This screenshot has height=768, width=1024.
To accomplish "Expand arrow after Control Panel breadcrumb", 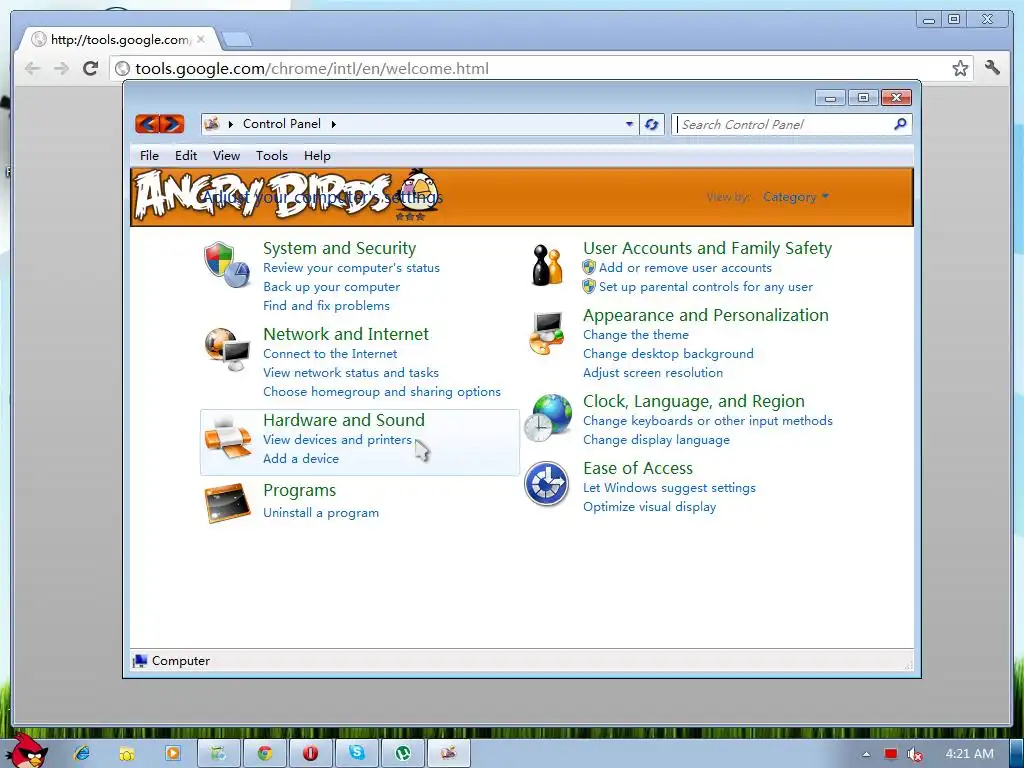I will point(334,124).
